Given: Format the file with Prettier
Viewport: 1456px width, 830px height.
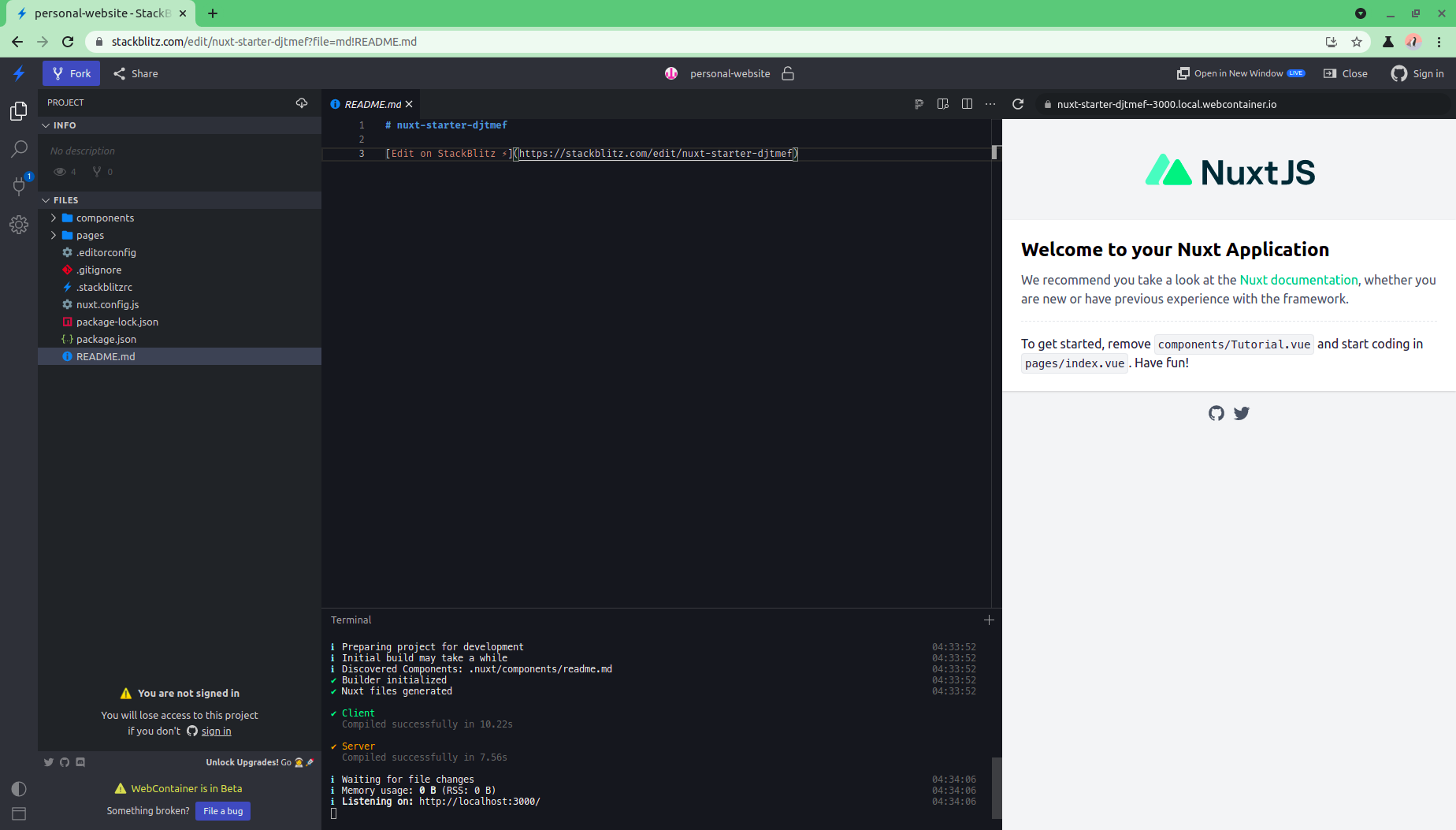Looking at the screenshot, I should click(x=919, y=103).
